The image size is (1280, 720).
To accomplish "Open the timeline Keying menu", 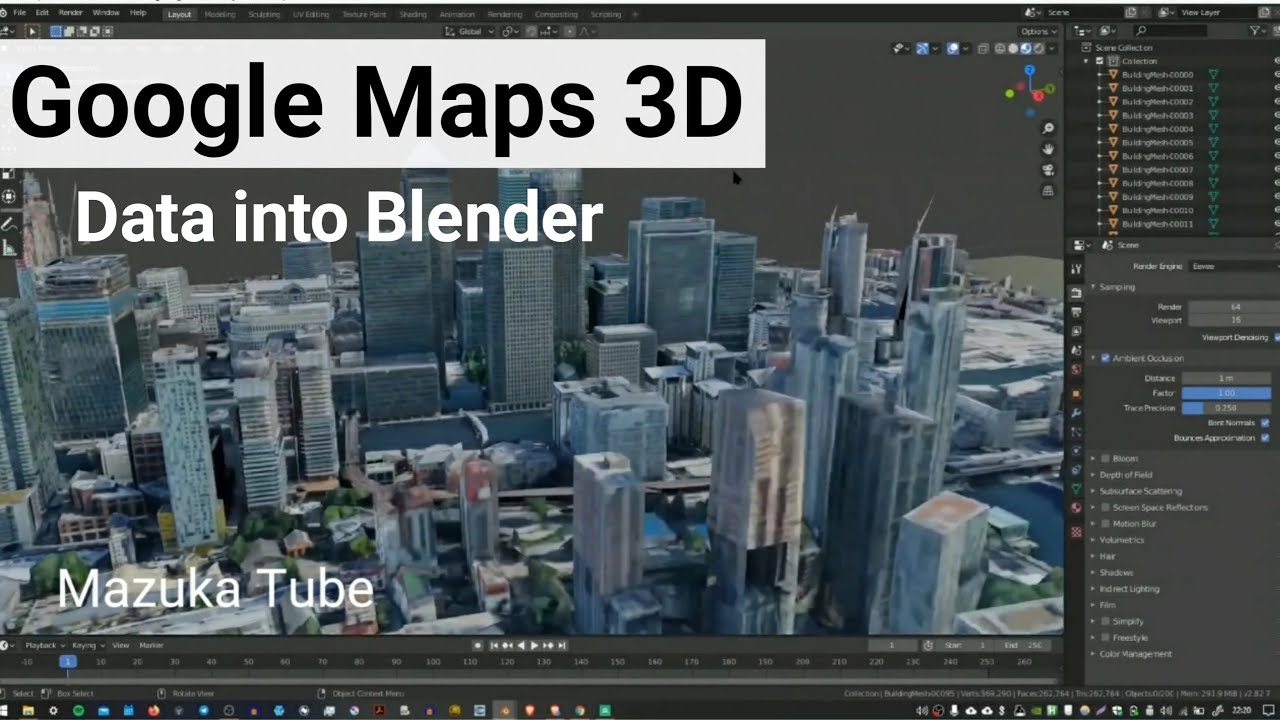I will (x=86, y=645).
